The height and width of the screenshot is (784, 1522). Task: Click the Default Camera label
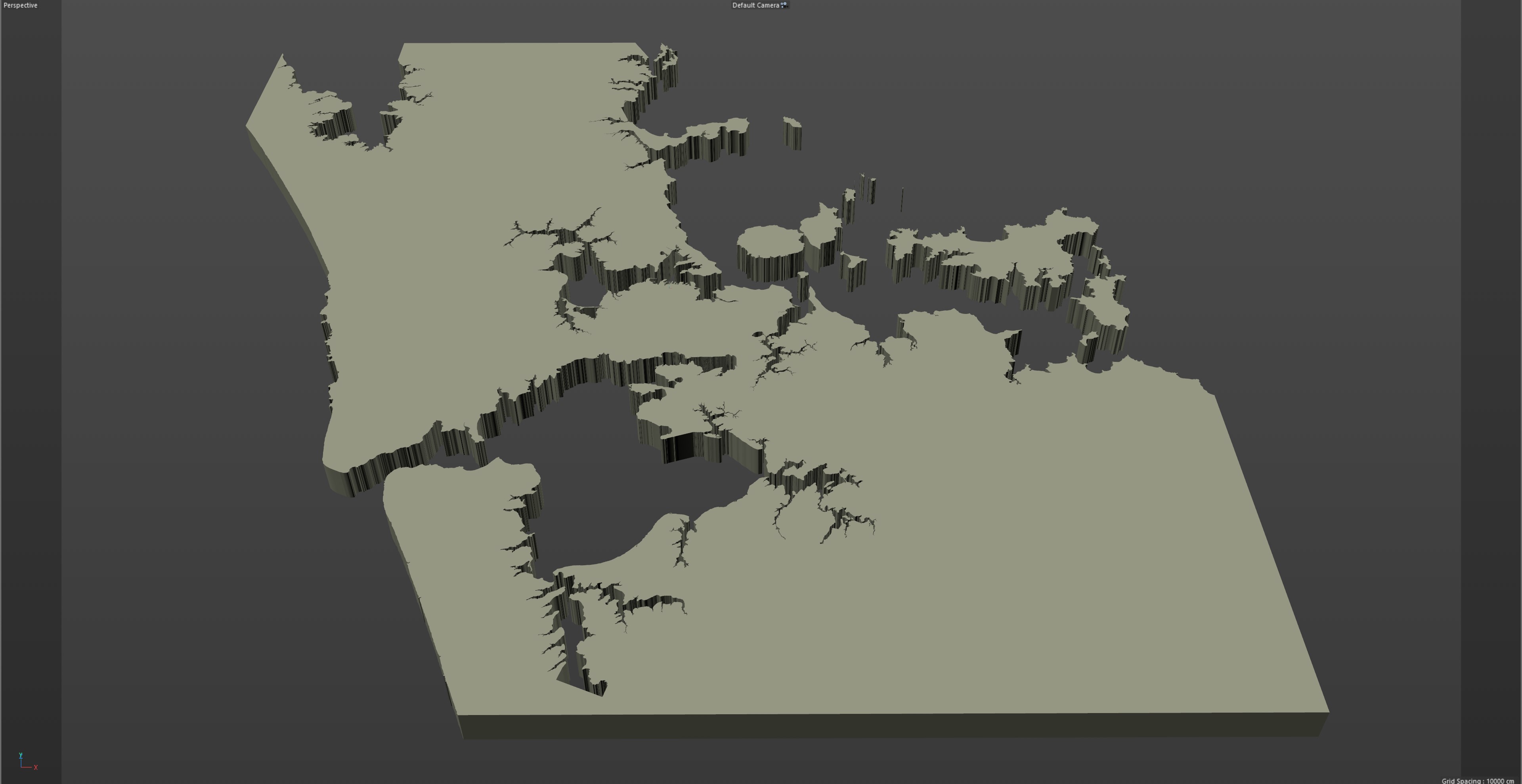pos(755,5)
